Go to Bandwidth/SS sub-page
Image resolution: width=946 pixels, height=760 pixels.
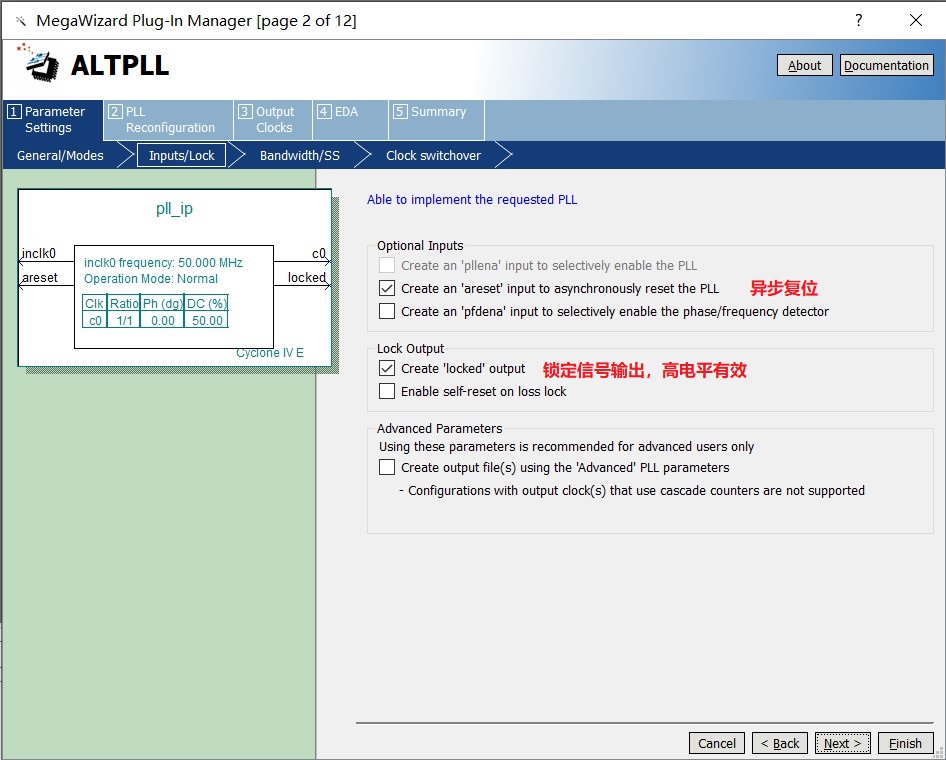300,156
